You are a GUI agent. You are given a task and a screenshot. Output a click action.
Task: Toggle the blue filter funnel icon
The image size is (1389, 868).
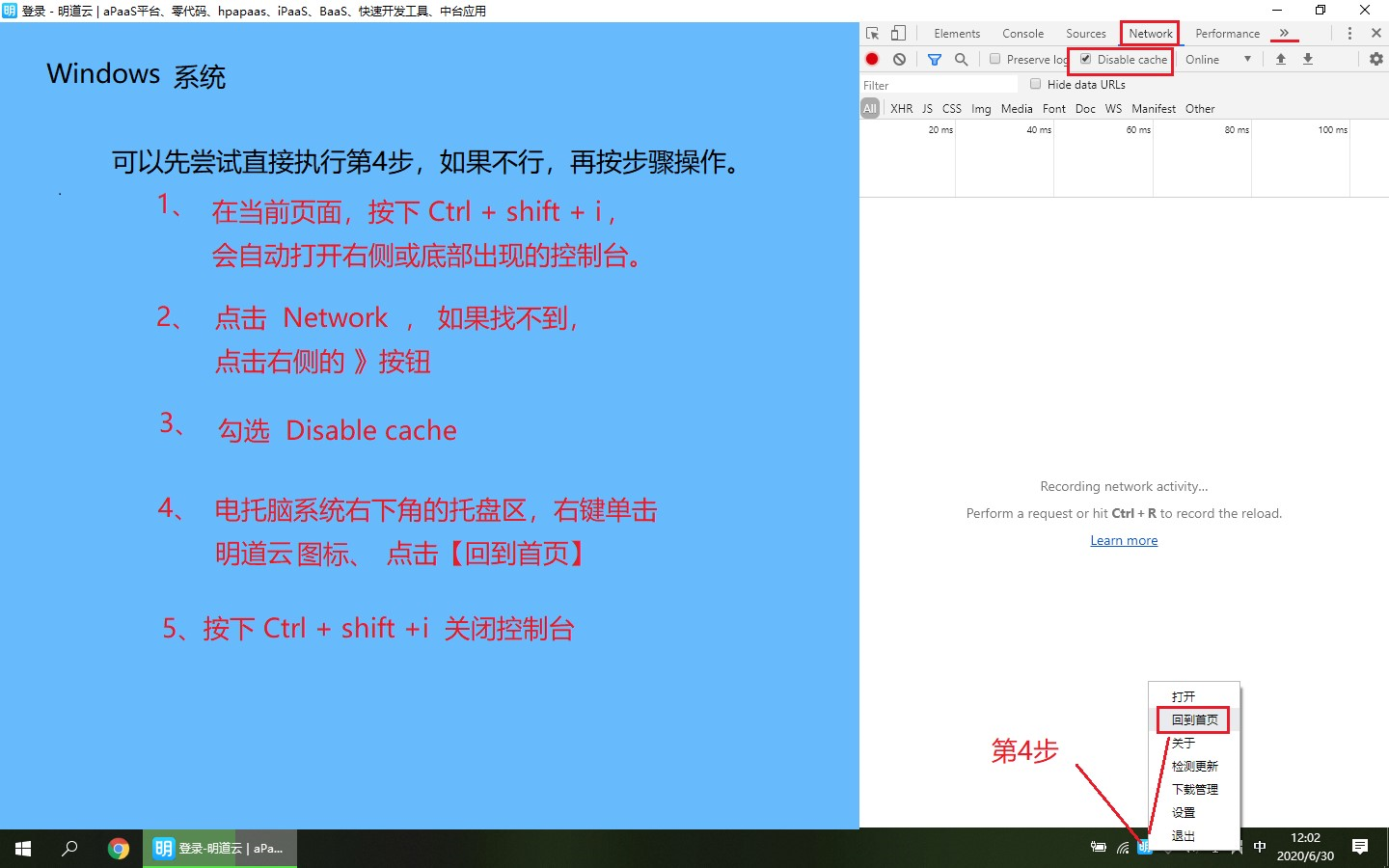934,59
